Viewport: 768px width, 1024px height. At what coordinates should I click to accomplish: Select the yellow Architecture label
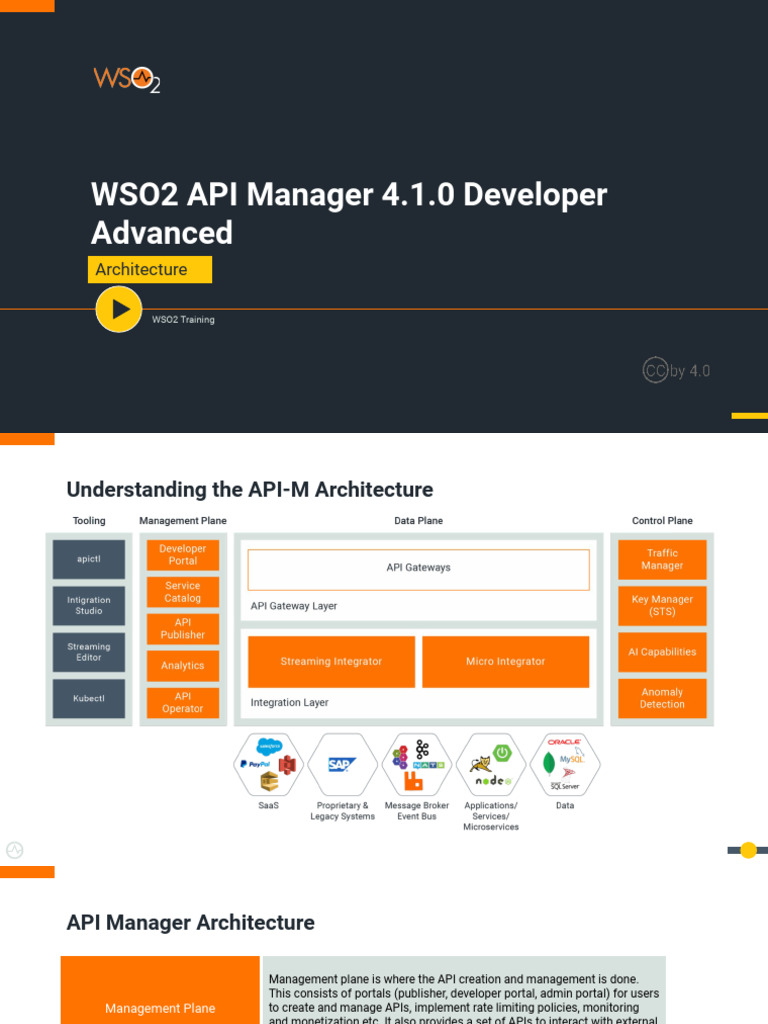[150, 269]
